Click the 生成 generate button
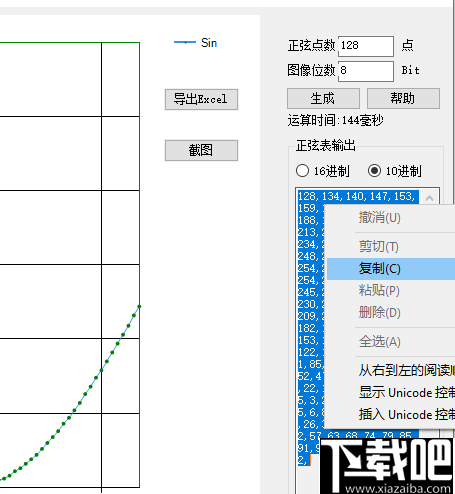The width and height of the screenshot is (455, 494). tap(323, 98)
